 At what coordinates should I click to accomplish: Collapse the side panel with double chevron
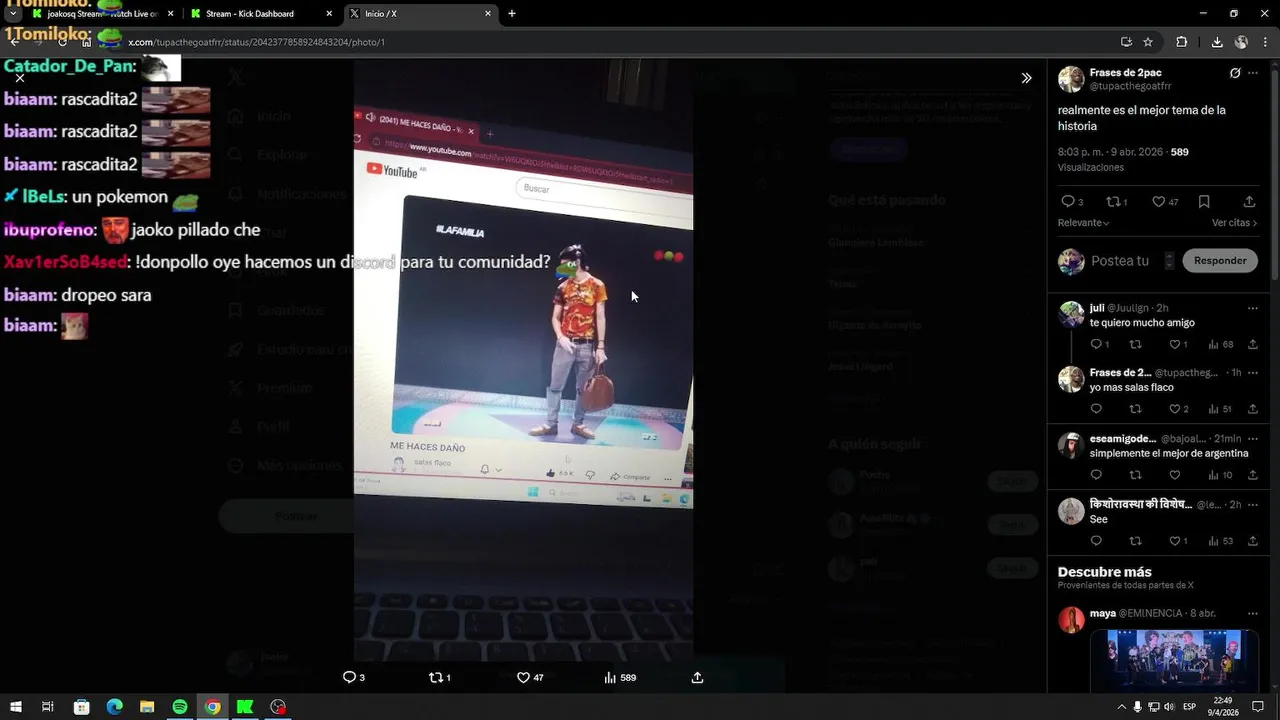[x=1026, y=78]
